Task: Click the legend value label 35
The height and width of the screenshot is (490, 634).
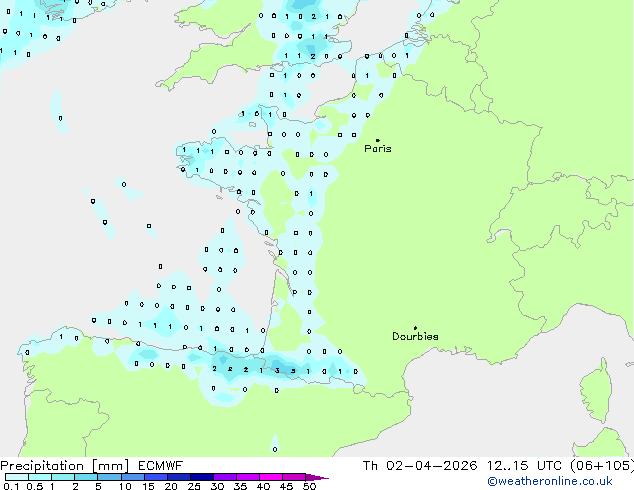Action: click(240, 486)
